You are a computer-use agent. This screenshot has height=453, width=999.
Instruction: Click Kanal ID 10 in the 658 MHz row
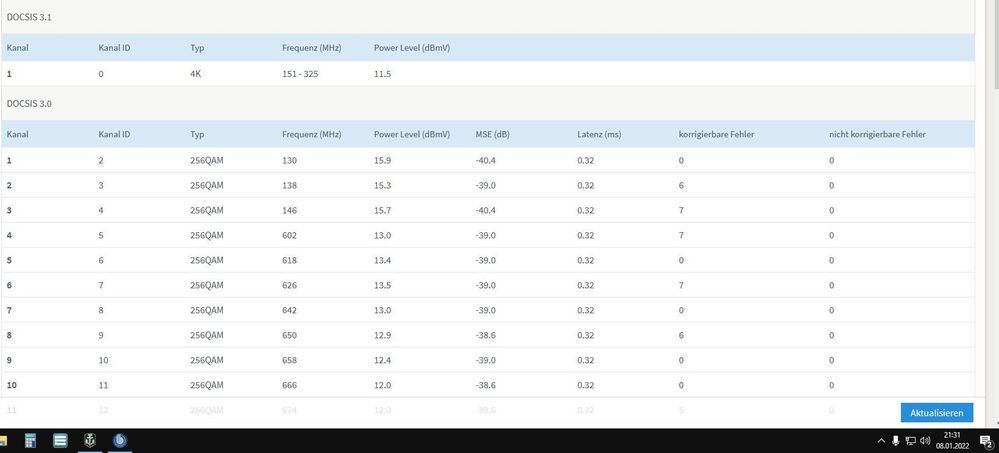(x=103, y=360)
